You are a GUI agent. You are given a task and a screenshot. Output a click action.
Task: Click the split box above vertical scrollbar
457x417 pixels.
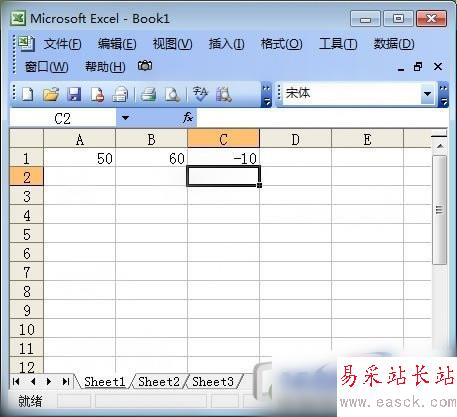[x=439, y=136]
